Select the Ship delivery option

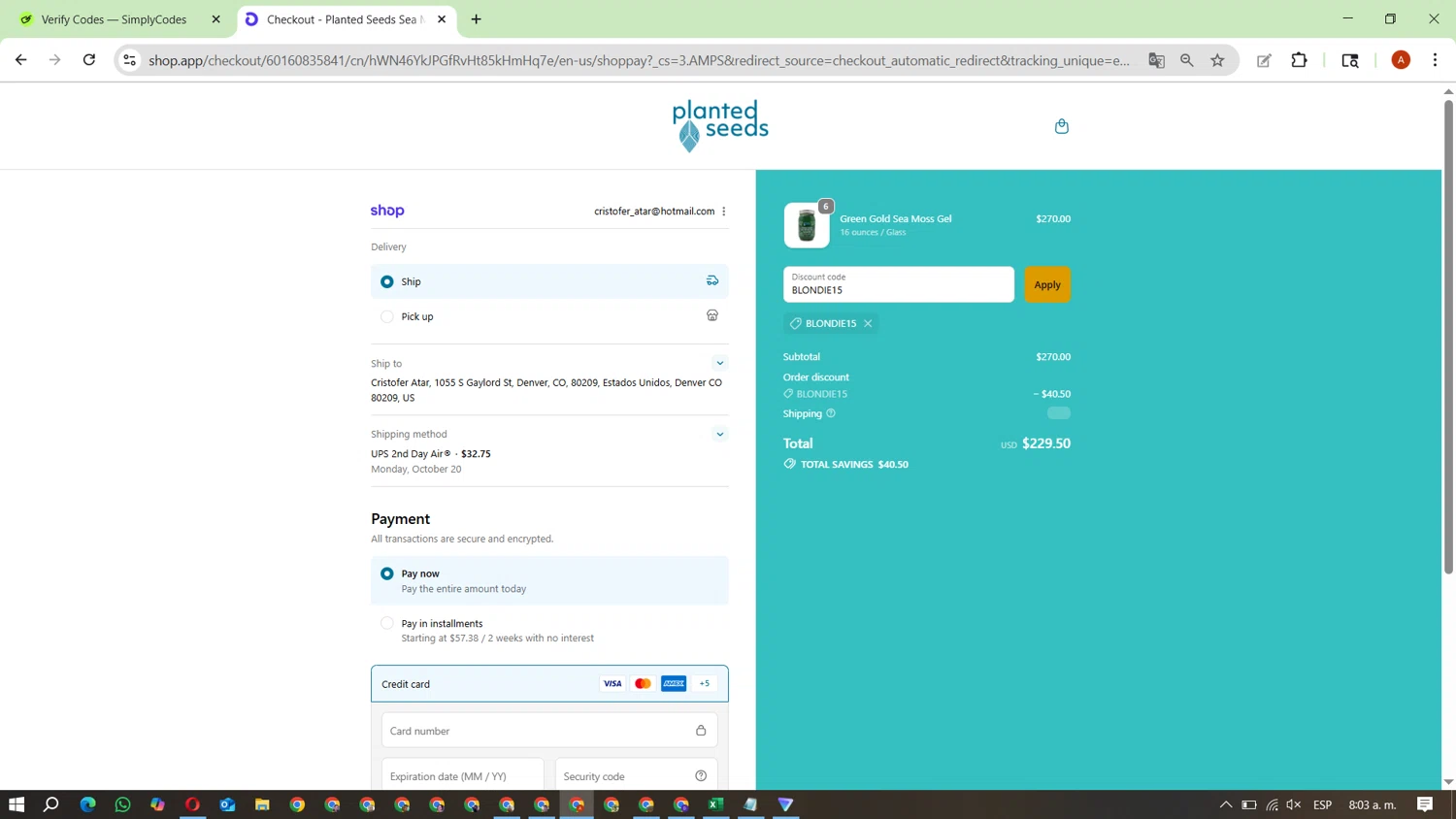[x=549, y=281]
